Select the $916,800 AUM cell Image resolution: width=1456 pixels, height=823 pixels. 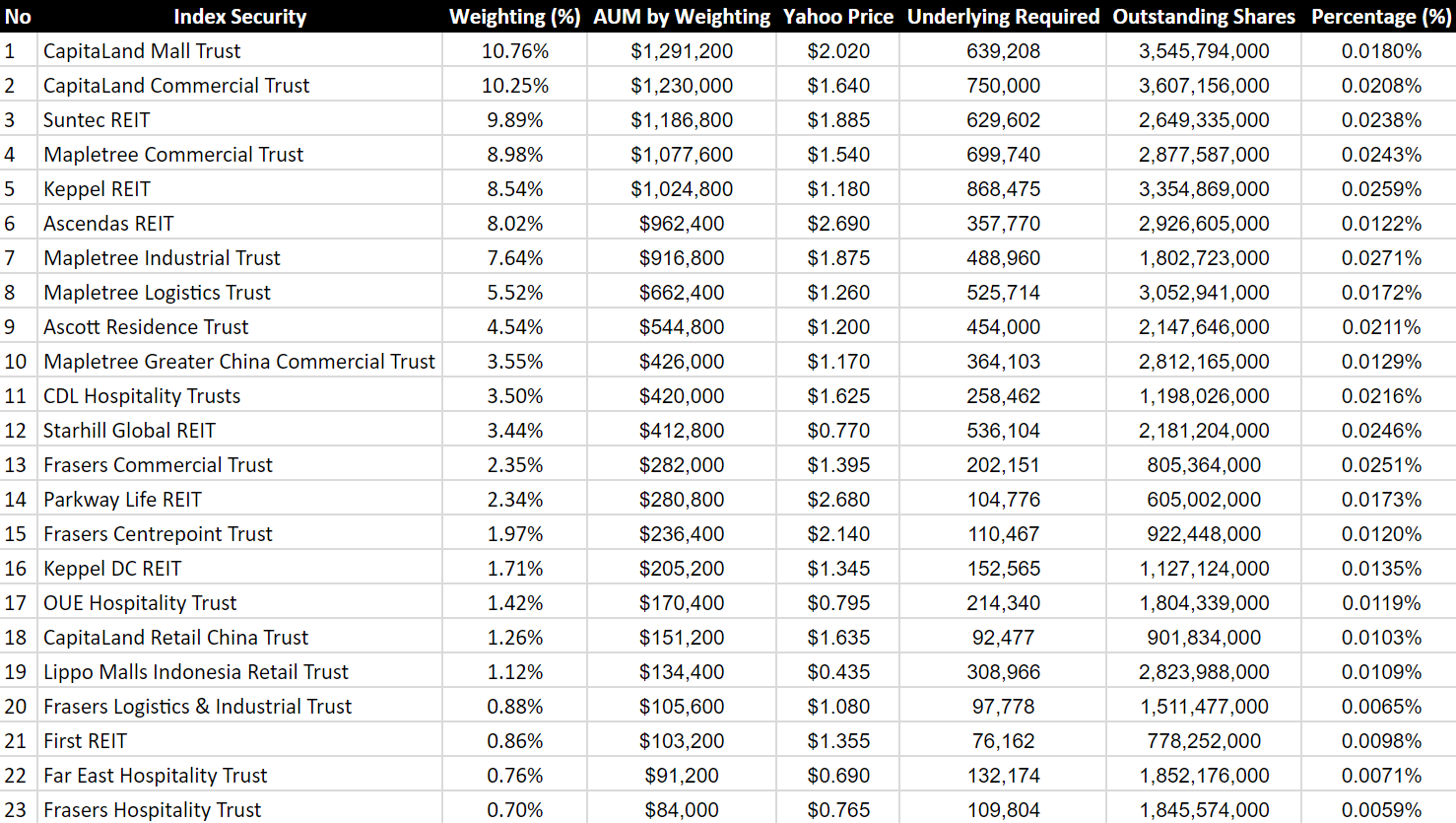682,257
